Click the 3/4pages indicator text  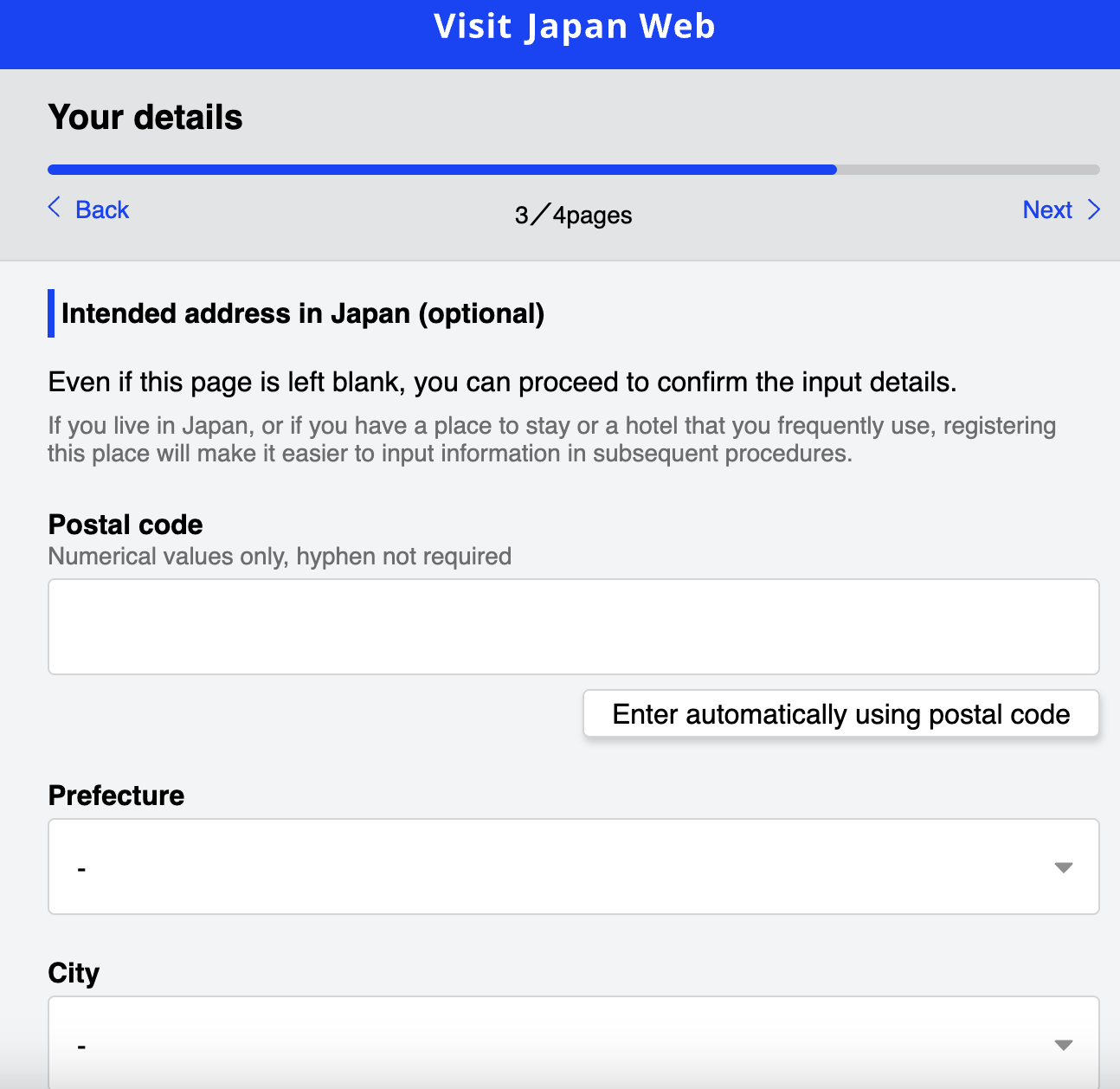573,215
